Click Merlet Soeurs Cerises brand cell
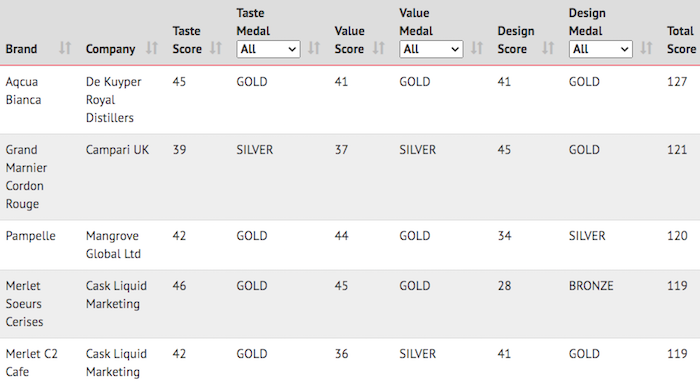 pyautogui.click(x=24, y=303)
